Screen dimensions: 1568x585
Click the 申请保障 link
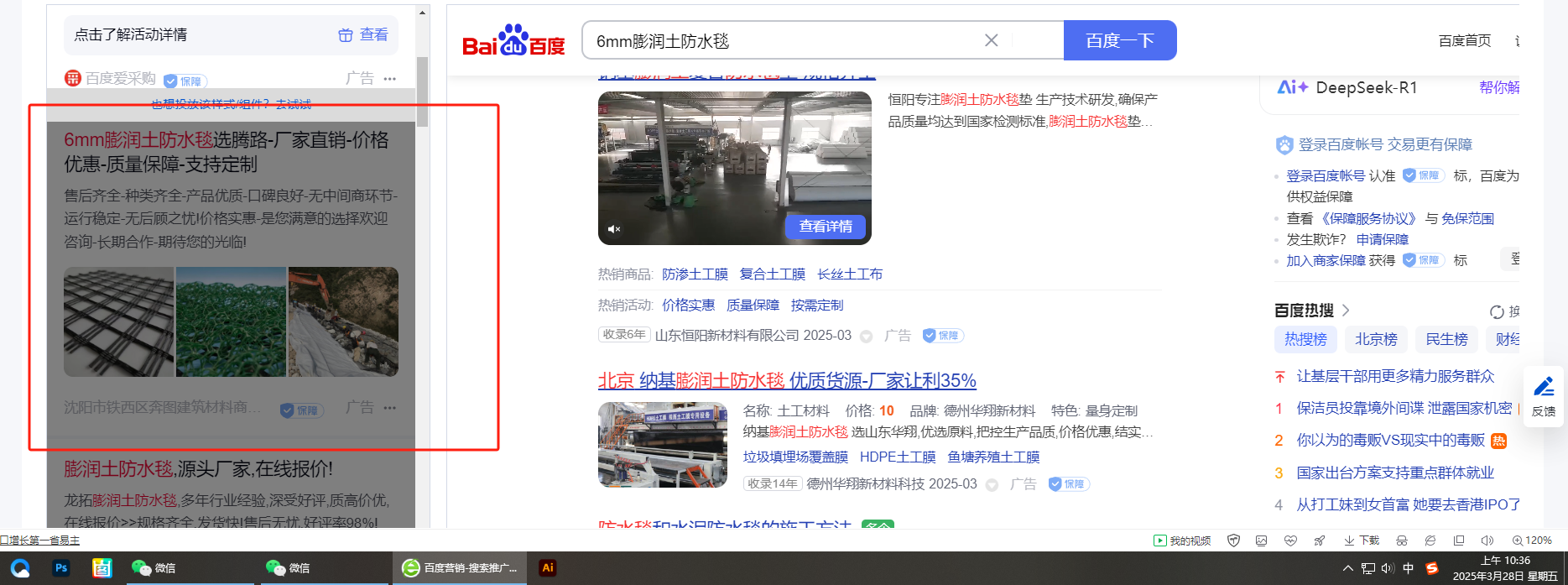1383,240
